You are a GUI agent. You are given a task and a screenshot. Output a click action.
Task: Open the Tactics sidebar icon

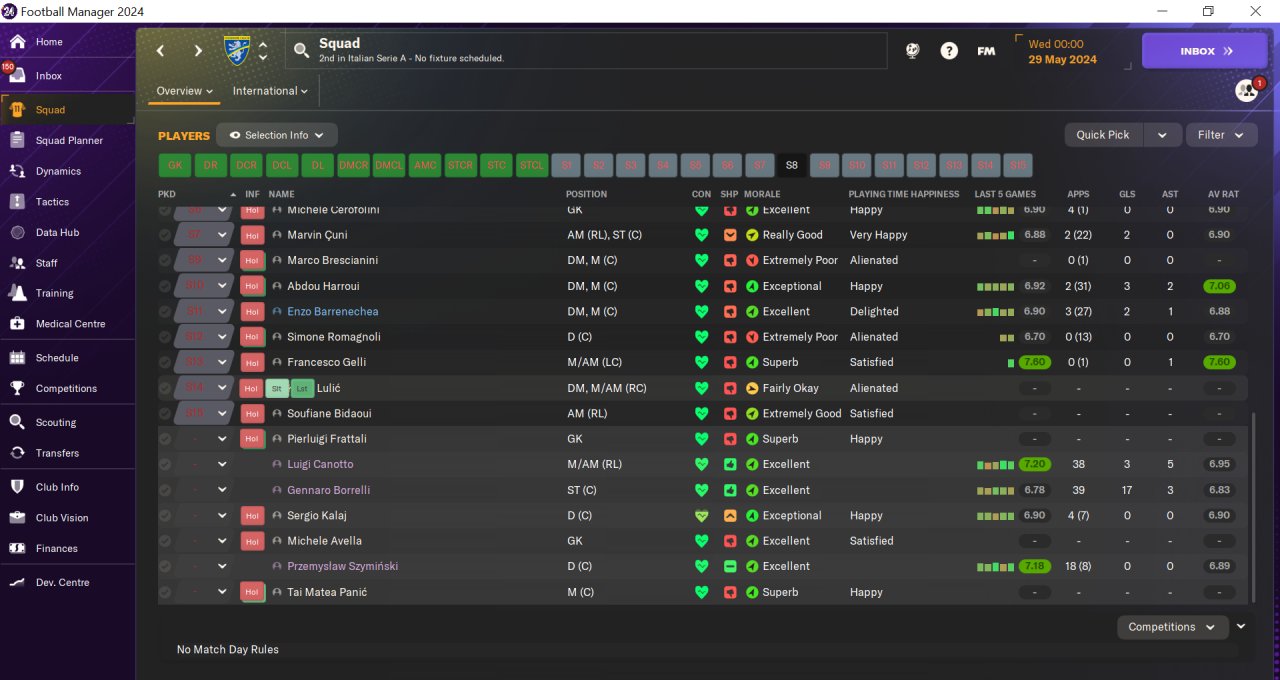[x=17, y=202]
